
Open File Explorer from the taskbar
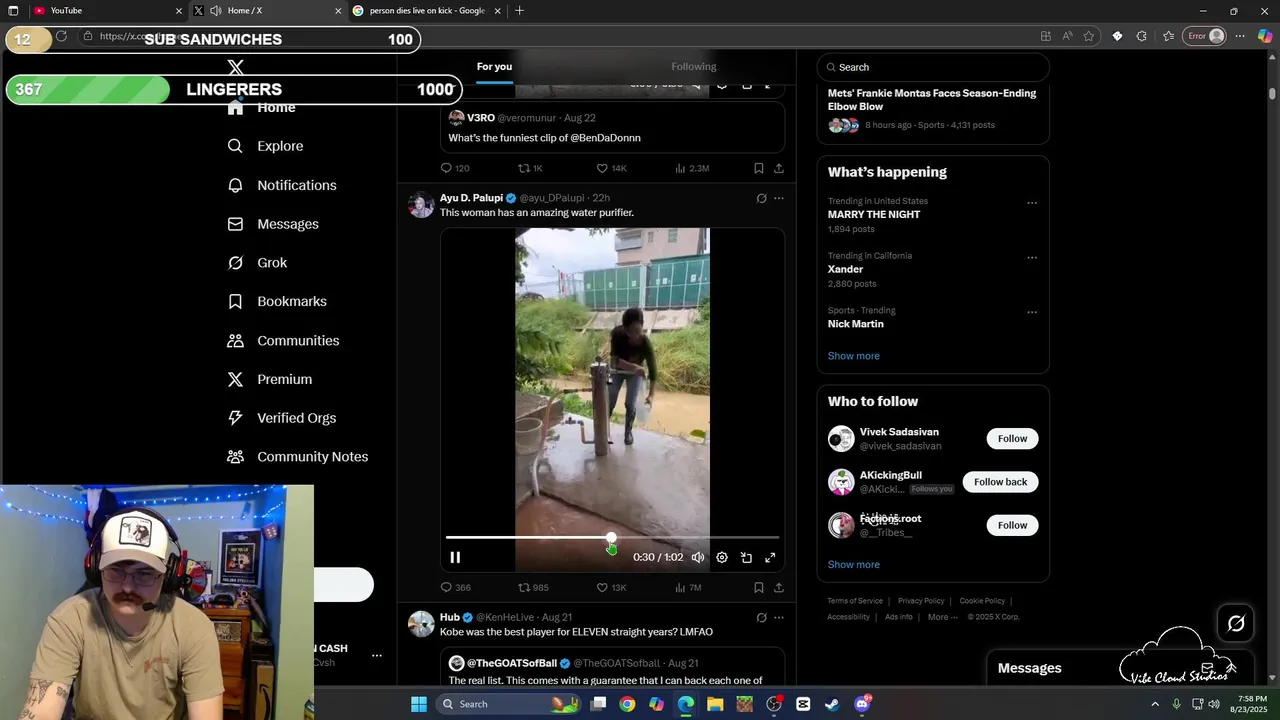tap(715, 704)
